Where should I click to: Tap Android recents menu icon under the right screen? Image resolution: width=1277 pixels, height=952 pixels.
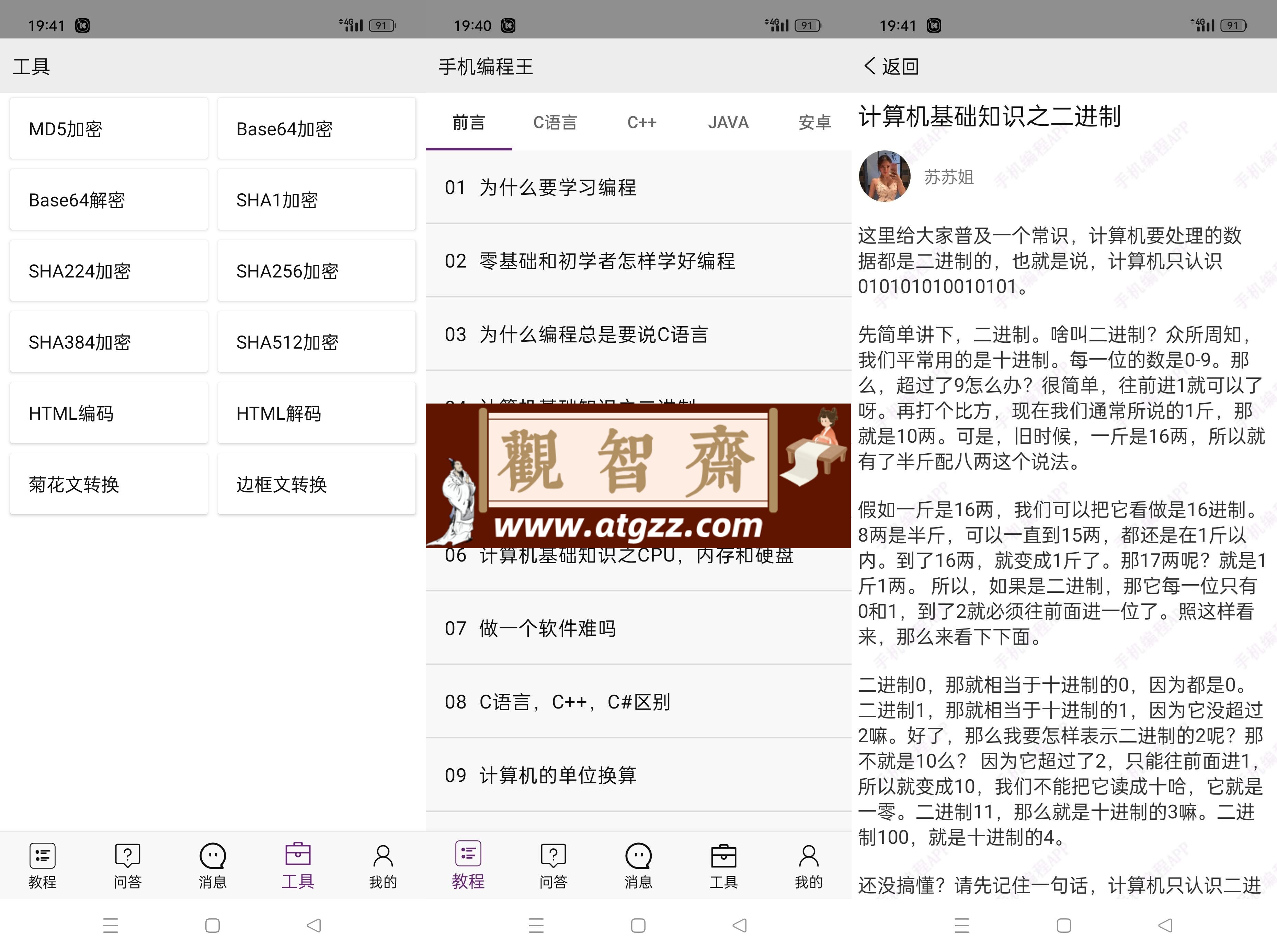point(962,926)
